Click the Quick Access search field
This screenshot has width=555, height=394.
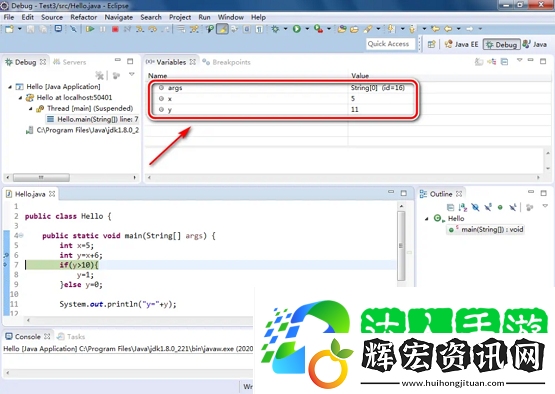(390, 44)
